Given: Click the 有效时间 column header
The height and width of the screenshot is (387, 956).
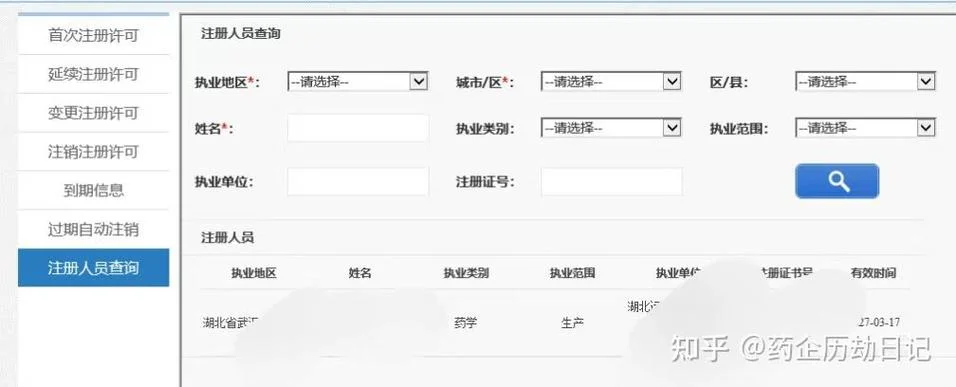Looking at the screenshot, I should tap(874, 273).
